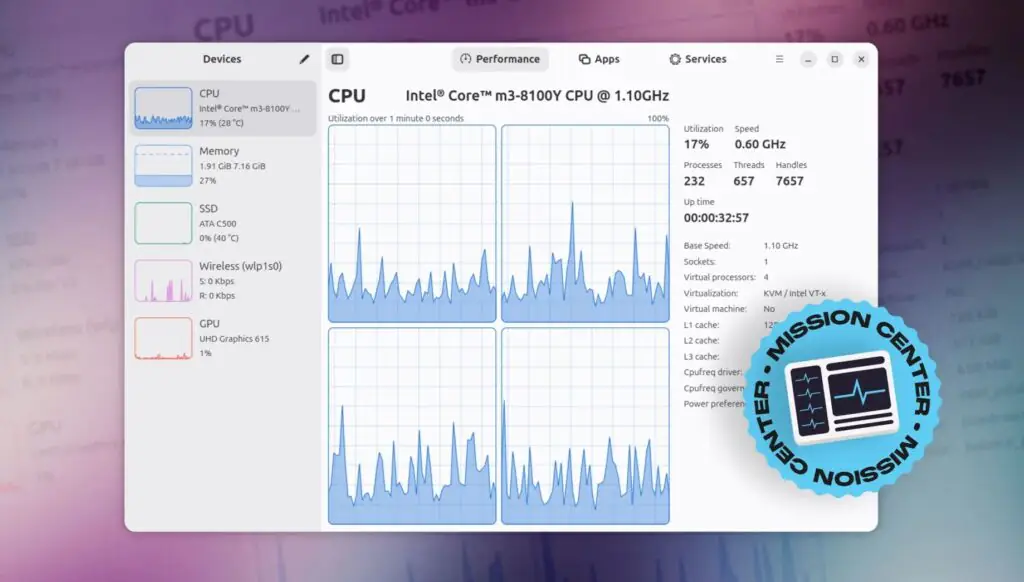The width and height of the screenshot is (1024, 582).
Task: Click the Wireless activity sparkline thumbnail
Action: pyautogui.click(x=163, y=280)
